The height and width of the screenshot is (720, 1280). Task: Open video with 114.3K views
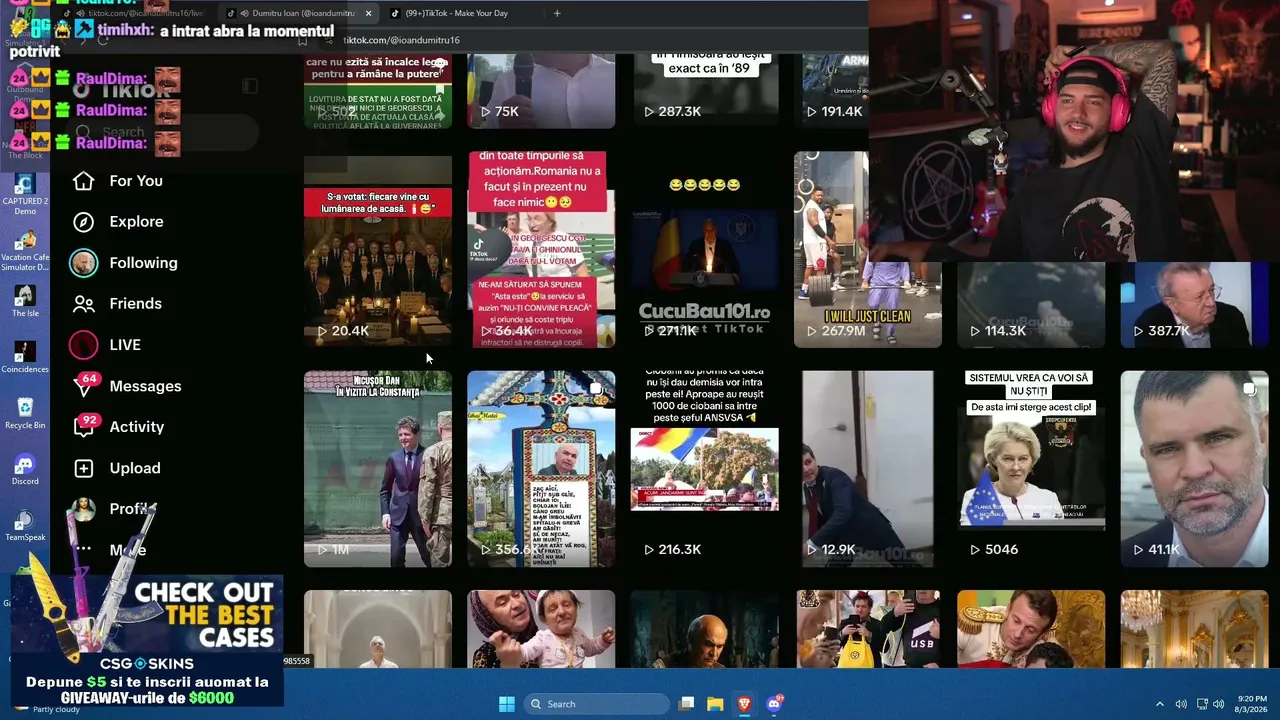click(x=1031, y=305)
